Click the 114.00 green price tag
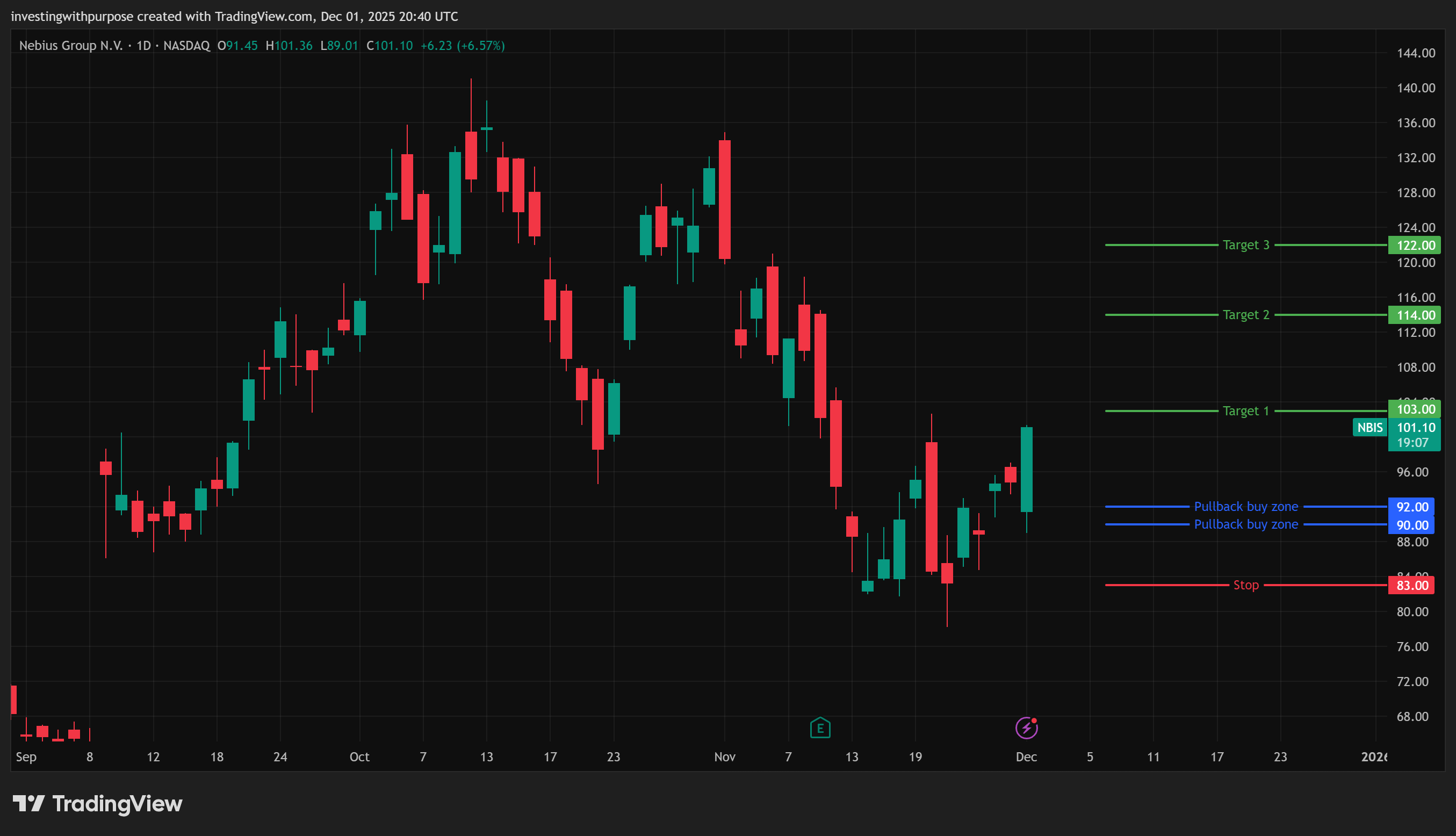The image size is (1456, 836). (x=1415, y=315)
